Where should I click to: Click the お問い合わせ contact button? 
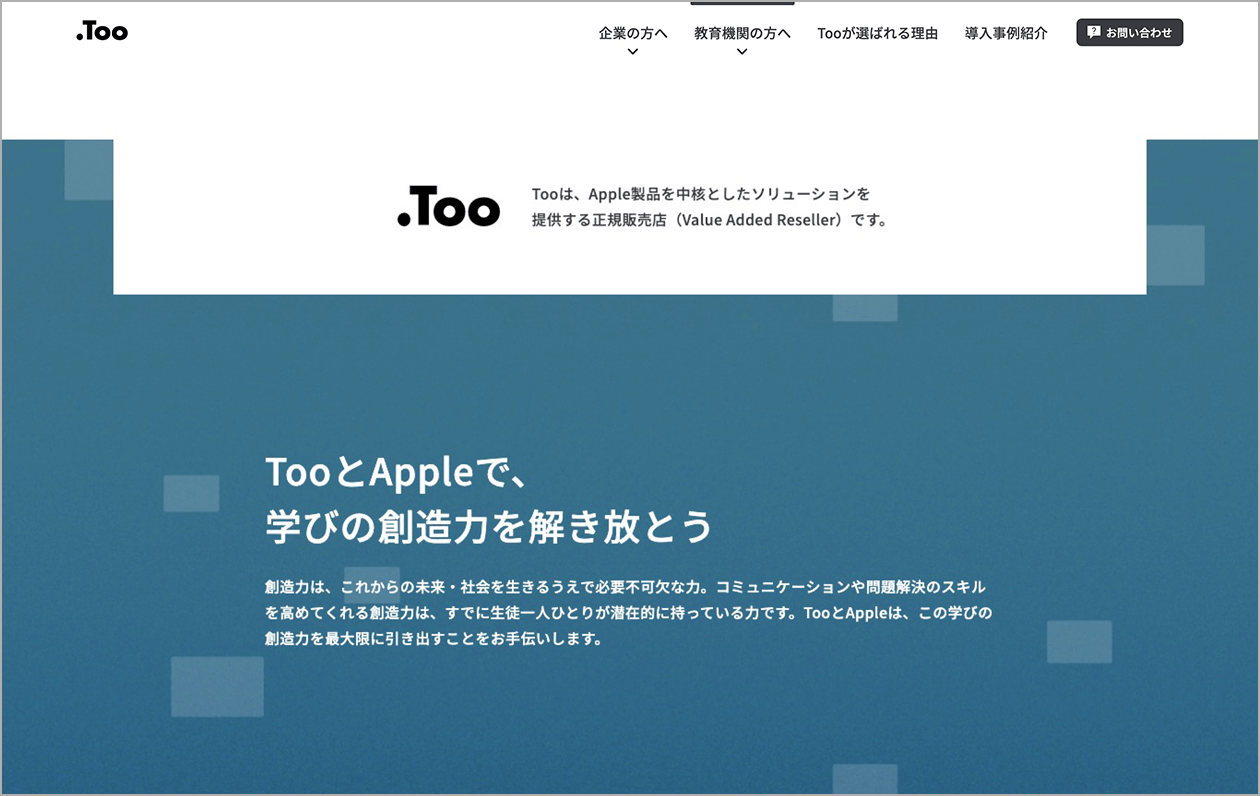coord(1130,32)
